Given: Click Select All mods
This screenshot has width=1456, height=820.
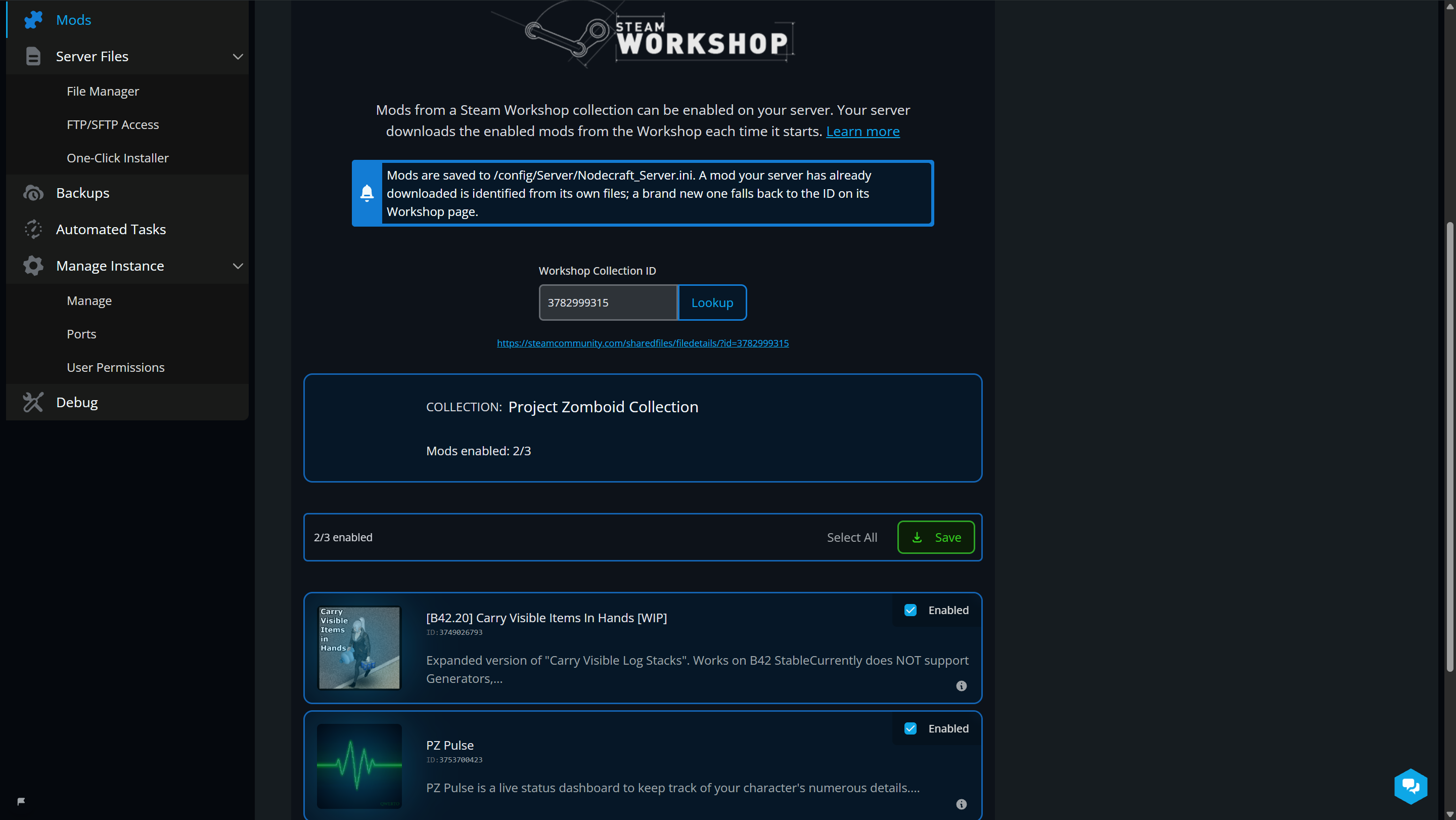Looking at the screenshot, I should click(x=852, y=537).
